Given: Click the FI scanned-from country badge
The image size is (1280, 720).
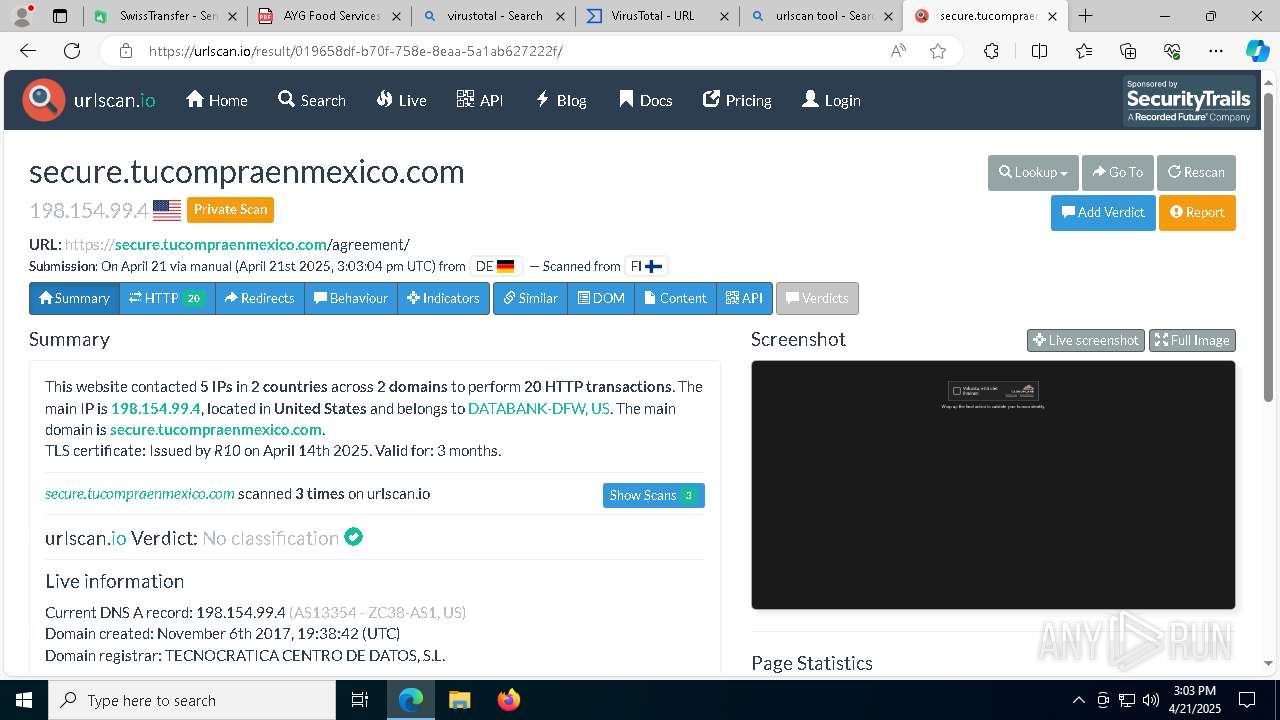Looking at the screenshot, I should [x=645, y=266].
